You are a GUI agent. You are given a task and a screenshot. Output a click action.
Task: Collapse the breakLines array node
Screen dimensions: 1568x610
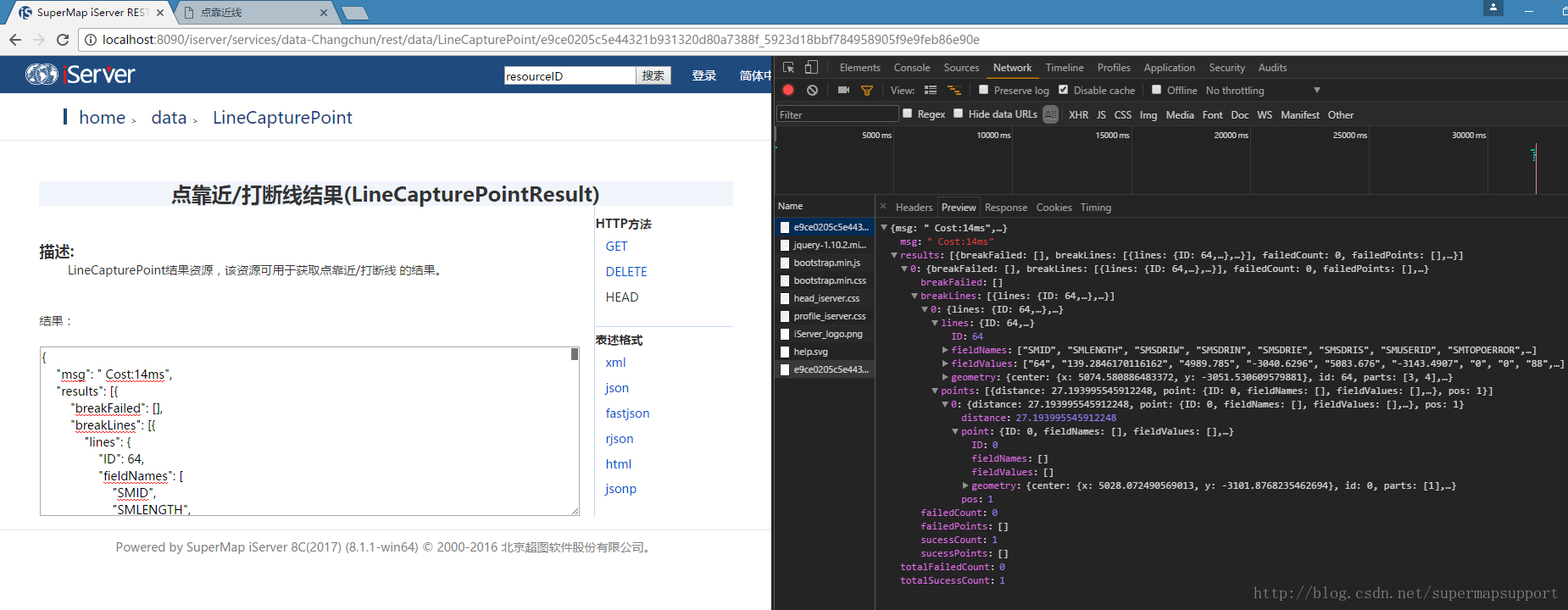(915, 295)
